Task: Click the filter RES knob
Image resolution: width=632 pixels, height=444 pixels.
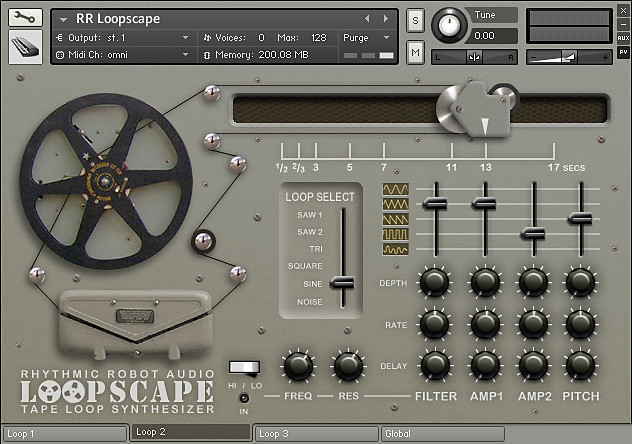Action: coord(348,366)
